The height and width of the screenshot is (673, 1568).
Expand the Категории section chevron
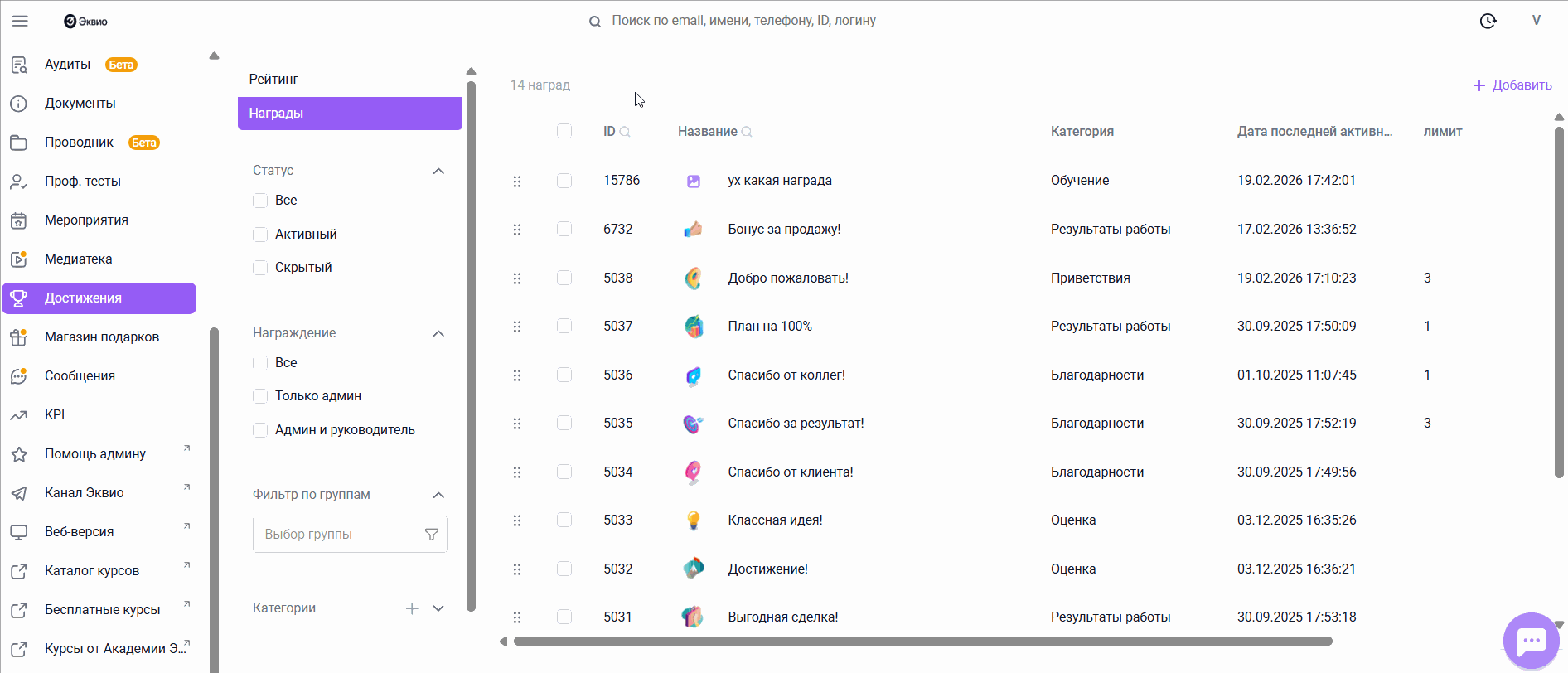tap(438, 608)
